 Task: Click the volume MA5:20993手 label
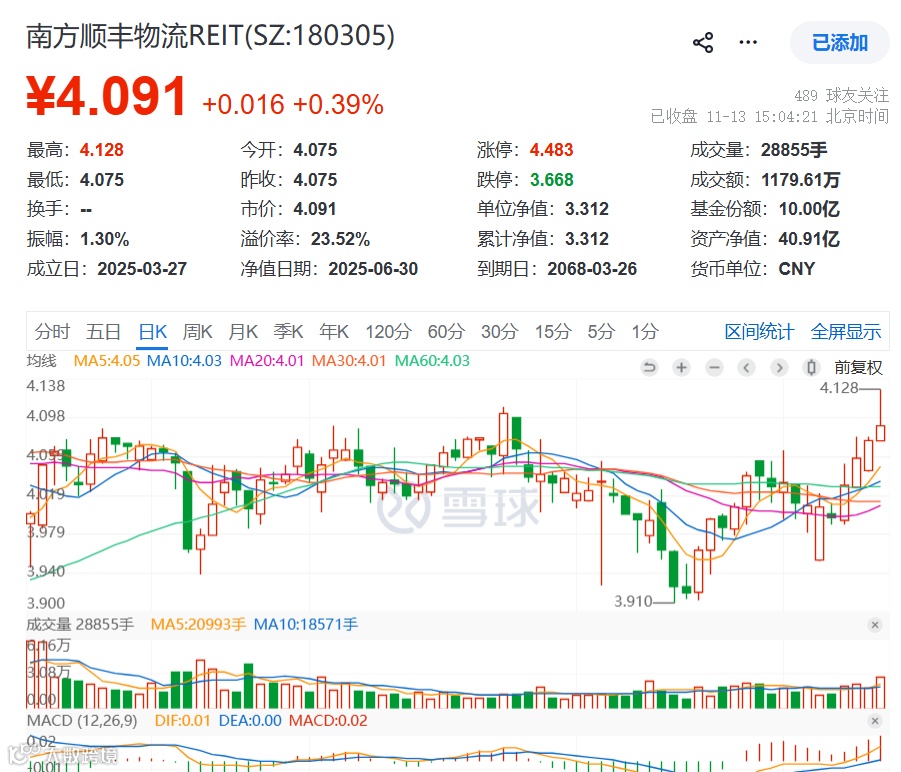click(x=198, y=624)
